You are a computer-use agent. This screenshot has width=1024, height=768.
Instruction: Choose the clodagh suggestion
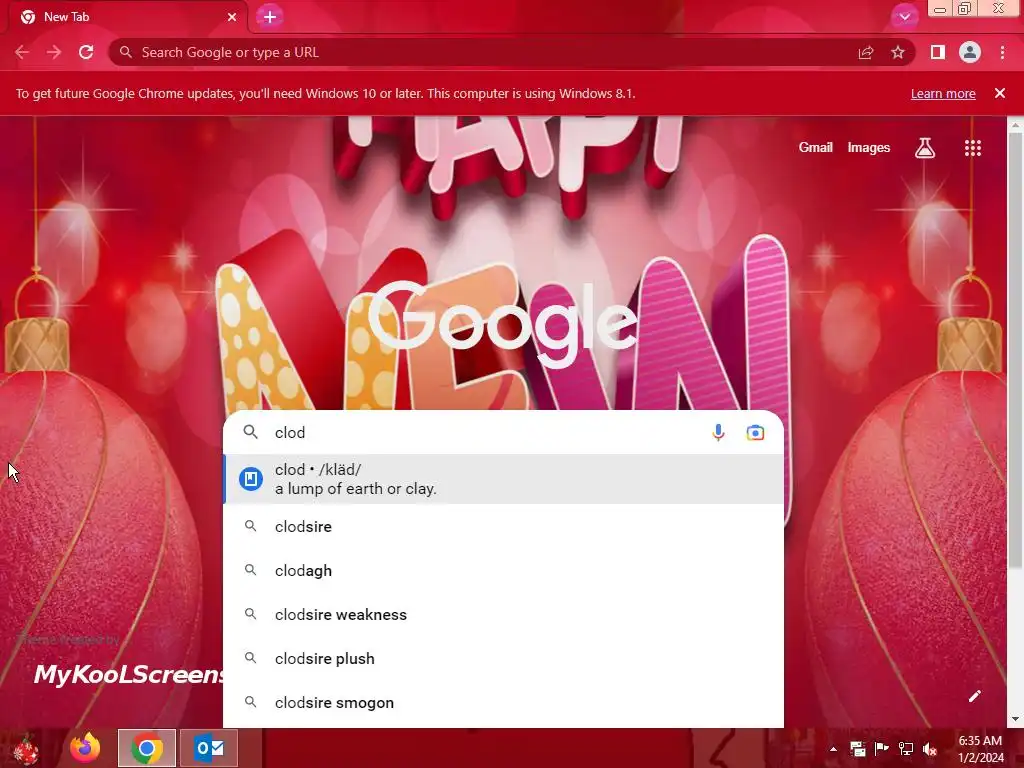tap(504, 570)
